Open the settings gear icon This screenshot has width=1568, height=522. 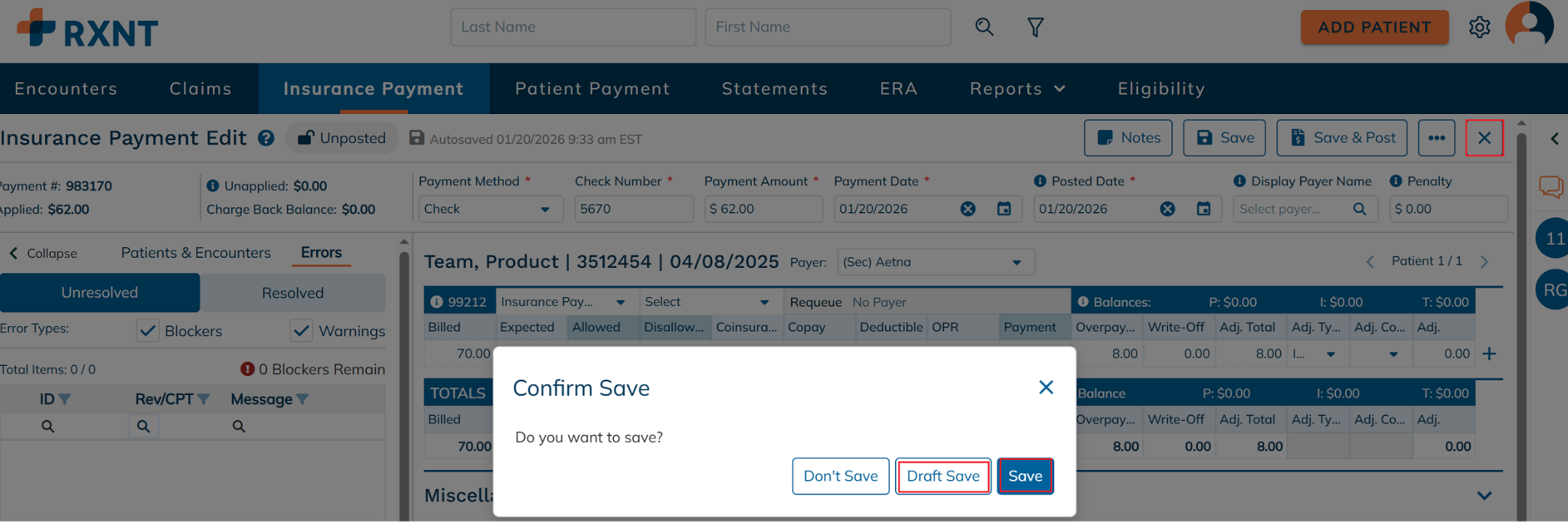click(x=1479, y=28)
